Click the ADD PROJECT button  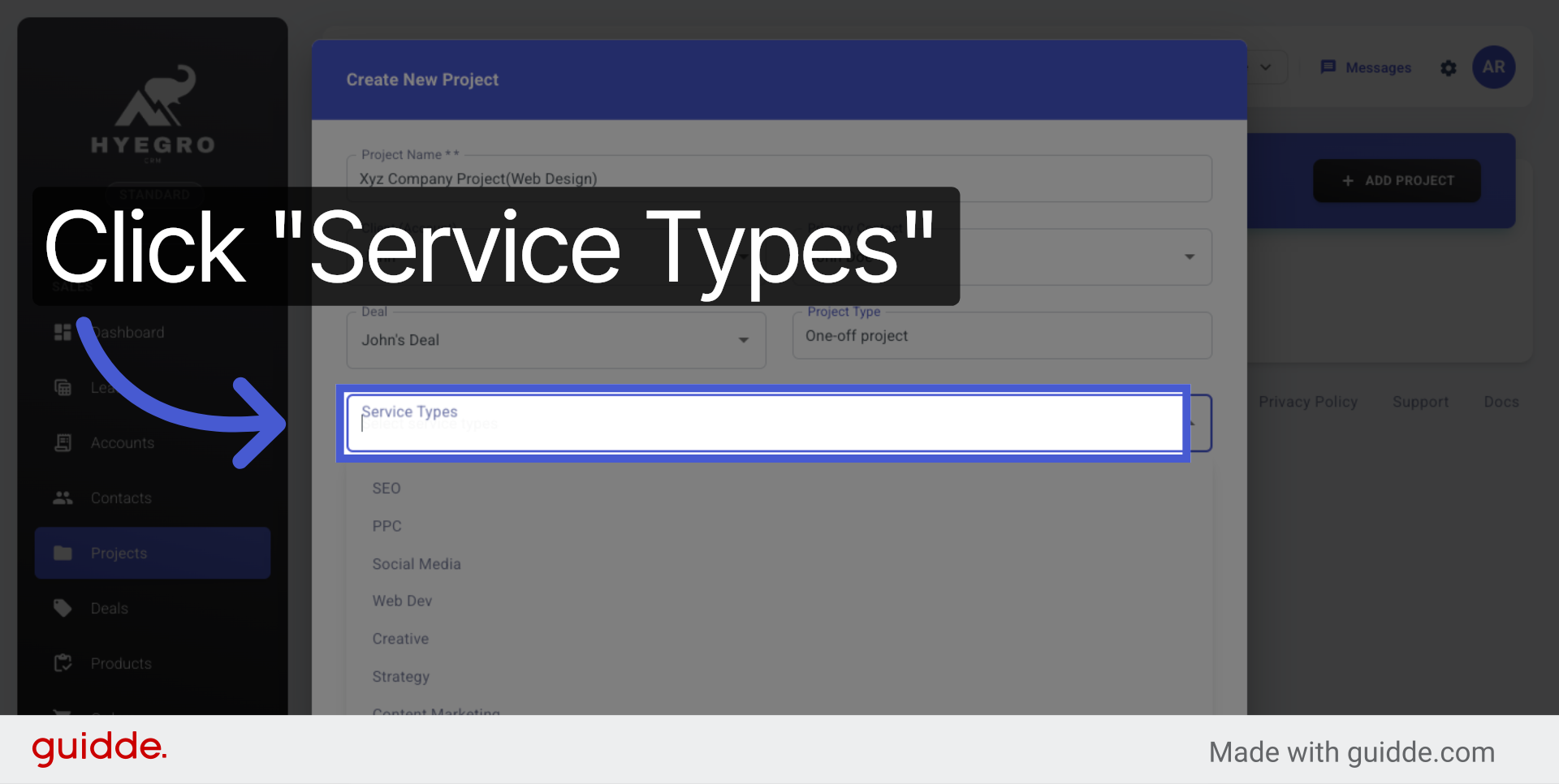click(1396, 180)
